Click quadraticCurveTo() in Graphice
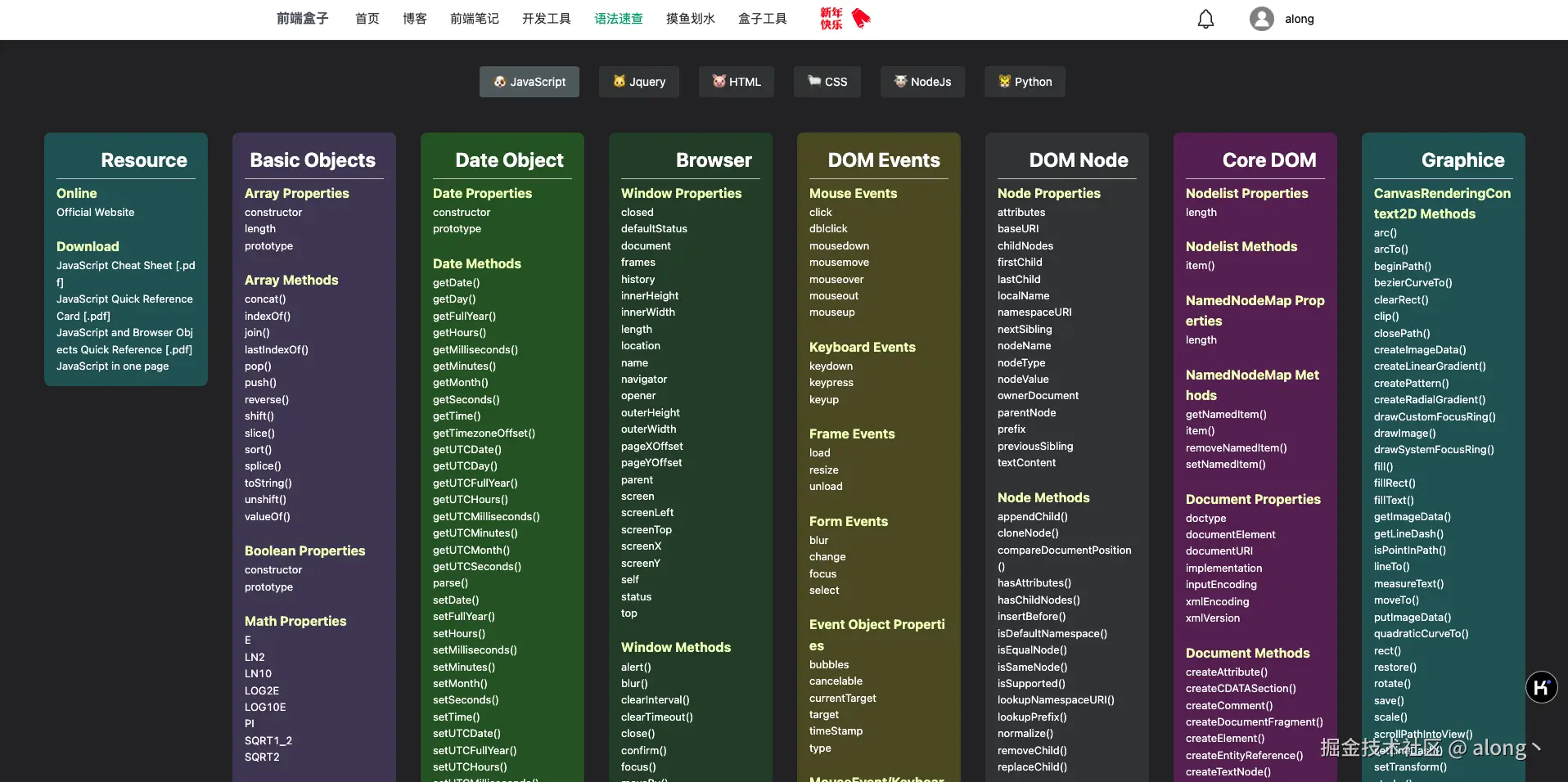Screen dimensions: 1568x782 (x=1421, y=634)
